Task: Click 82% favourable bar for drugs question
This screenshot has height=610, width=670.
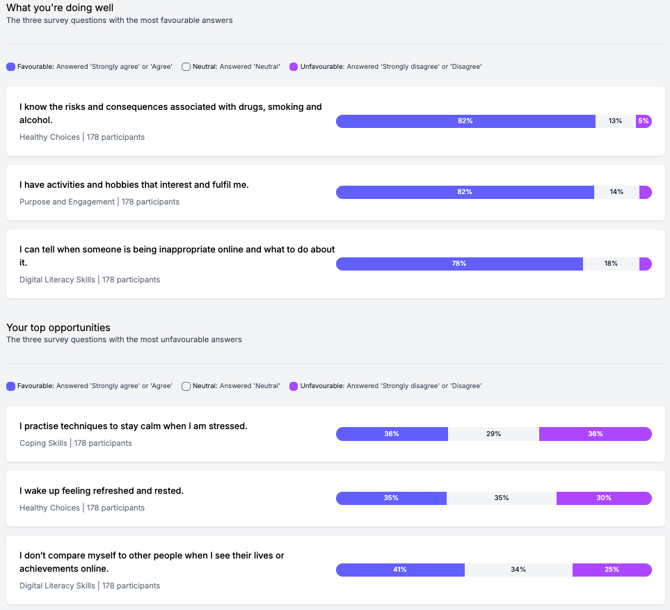Action: 465,121
